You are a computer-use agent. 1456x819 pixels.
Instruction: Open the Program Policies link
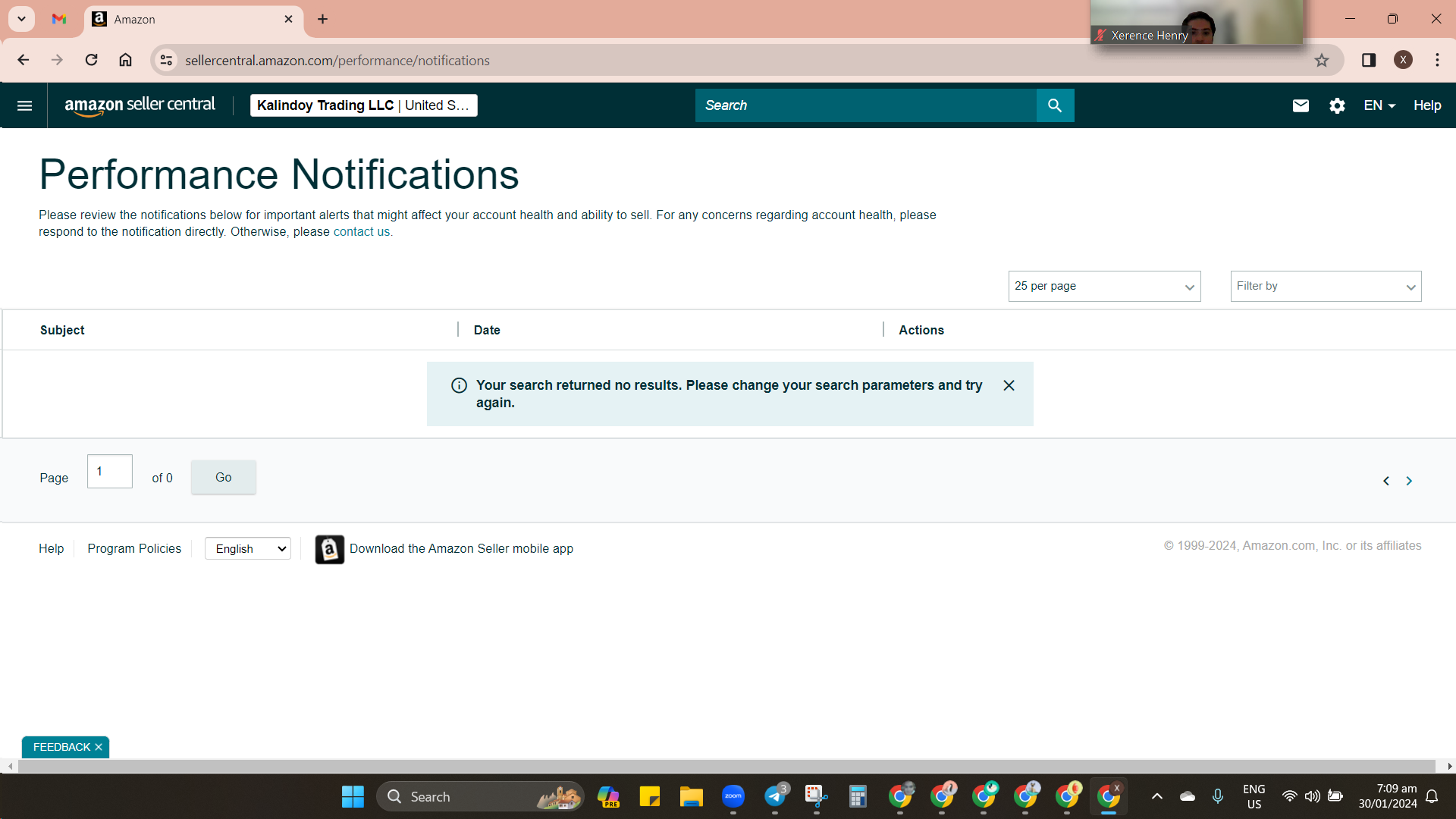(x=134, y=548)
